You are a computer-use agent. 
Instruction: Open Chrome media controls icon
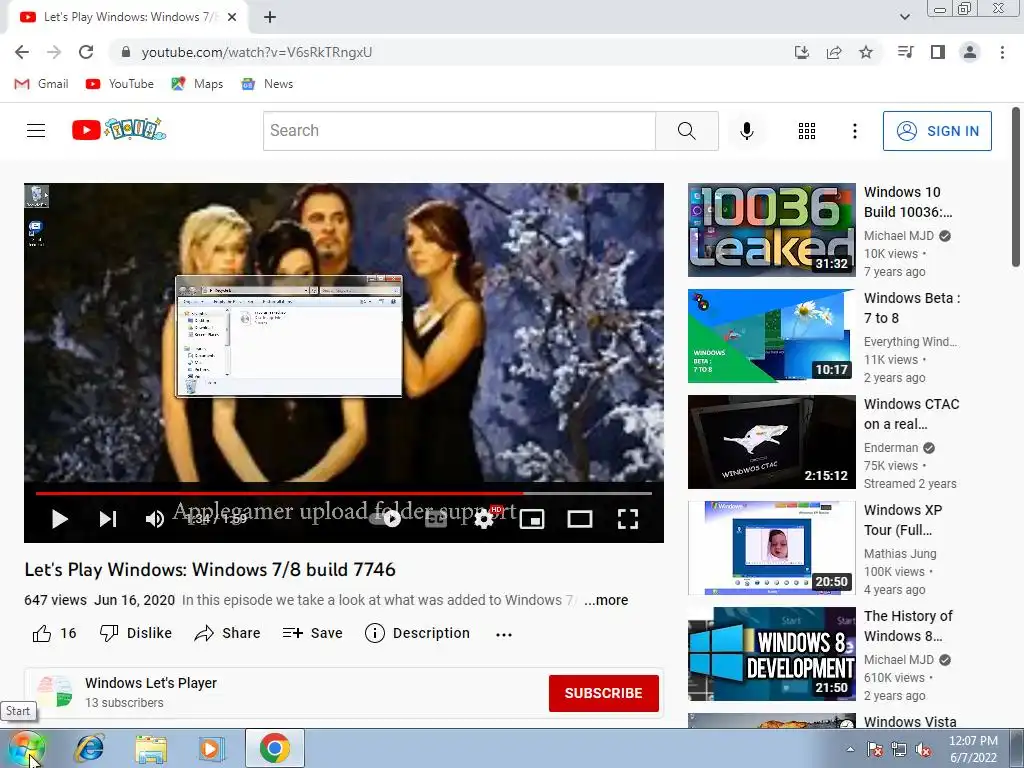(905, 52)
